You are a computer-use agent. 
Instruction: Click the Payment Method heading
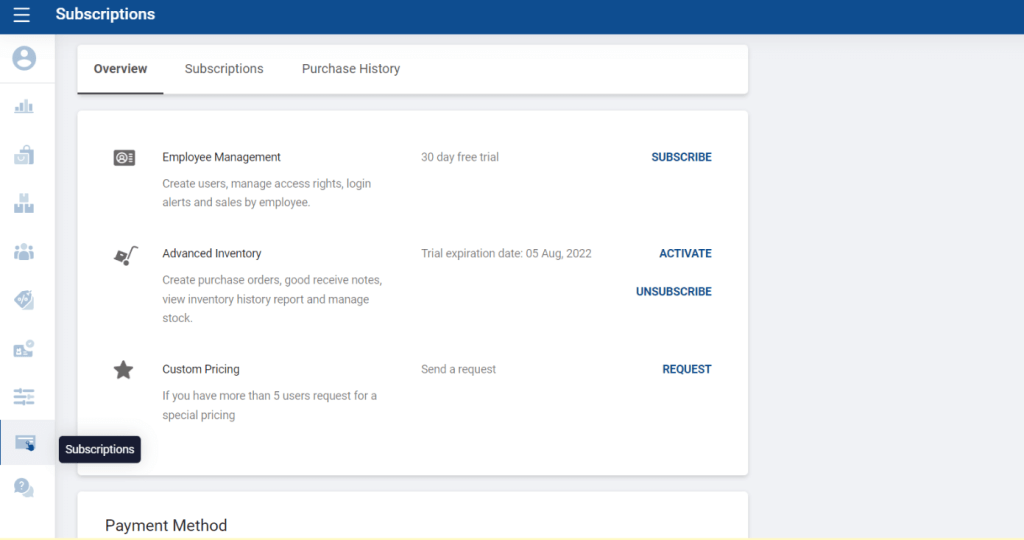click(166, 525)
